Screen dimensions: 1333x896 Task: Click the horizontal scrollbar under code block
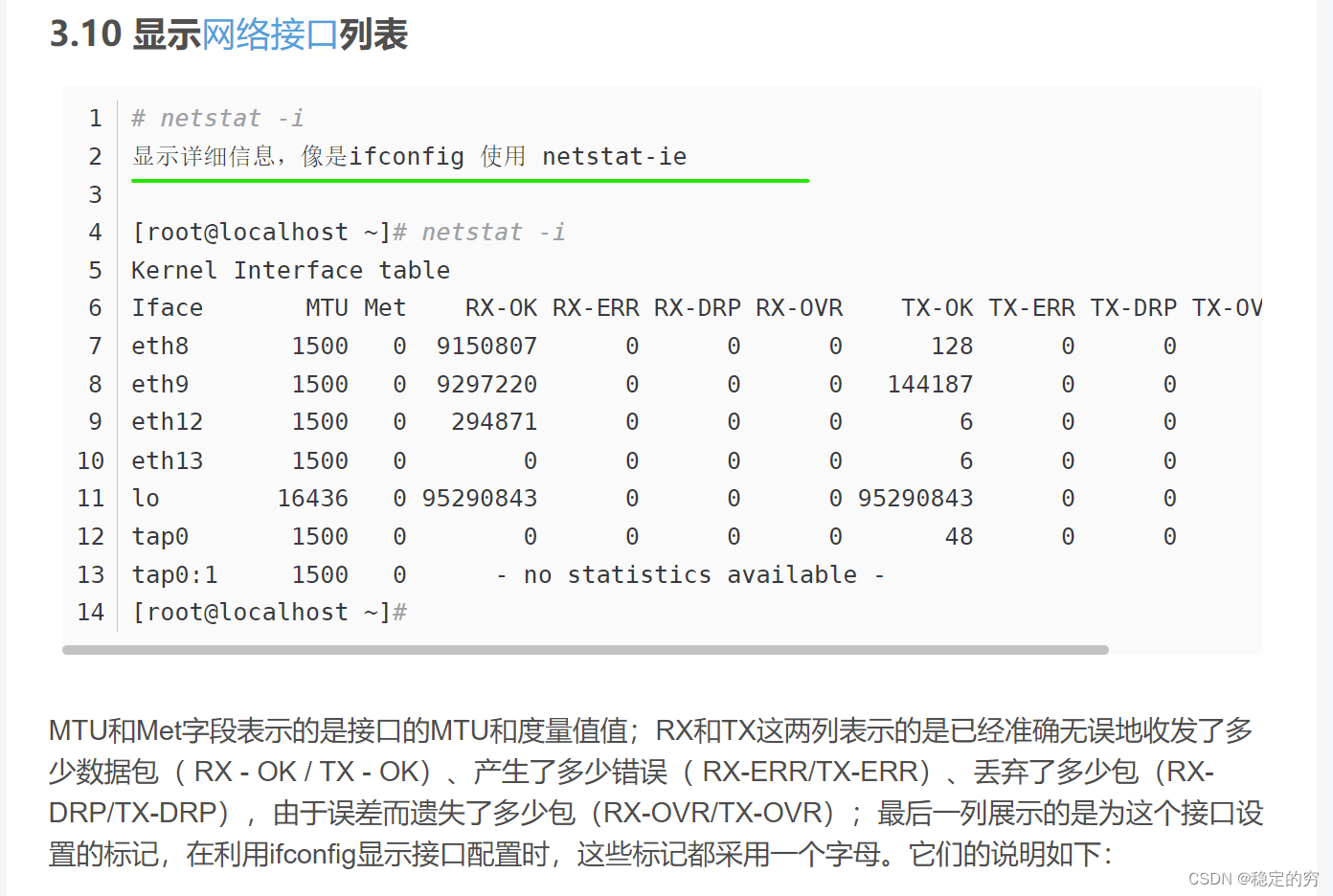pyautogui.click(x=585, y=650)
